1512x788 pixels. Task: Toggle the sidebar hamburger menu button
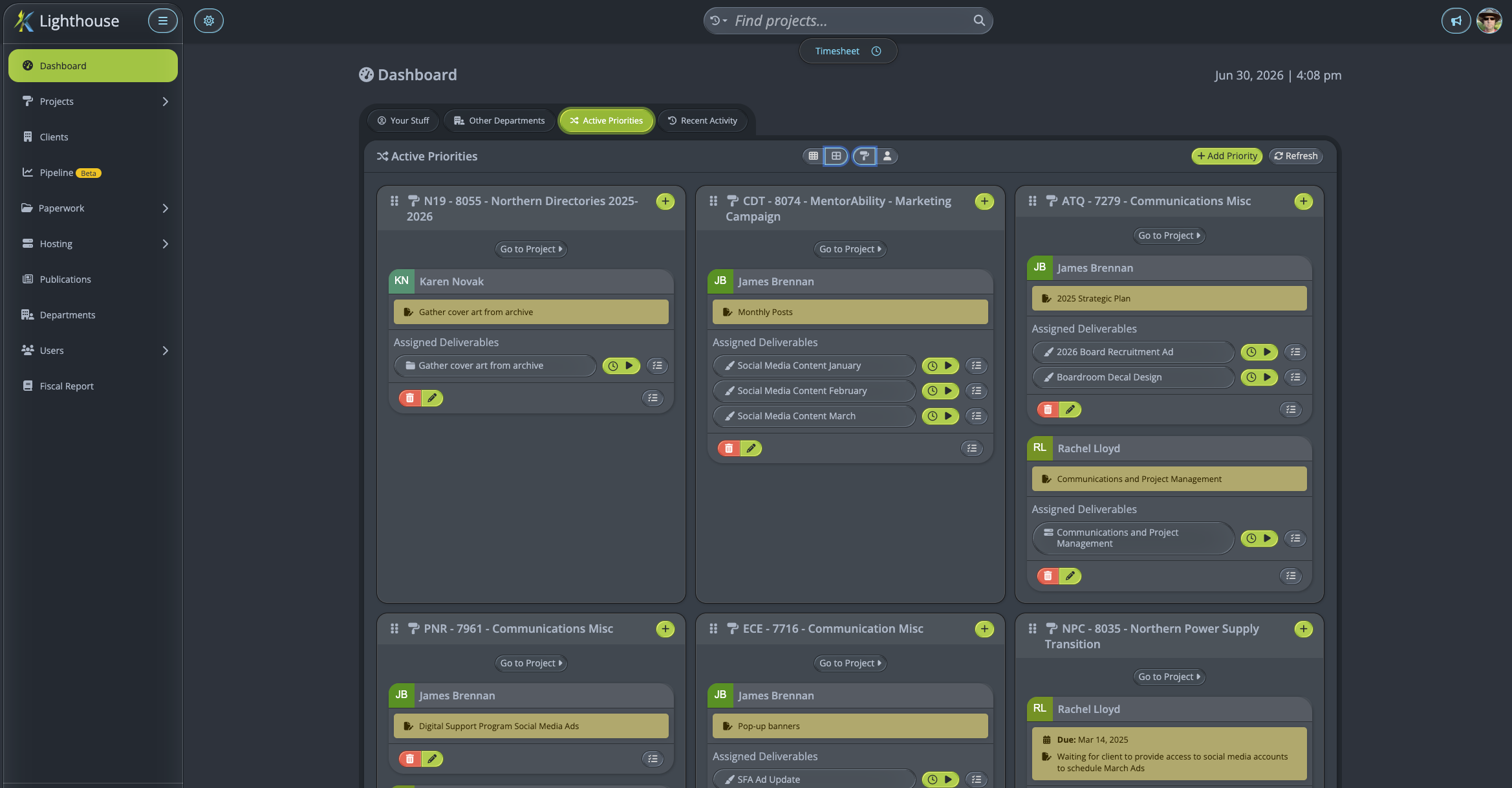point(162,21)
